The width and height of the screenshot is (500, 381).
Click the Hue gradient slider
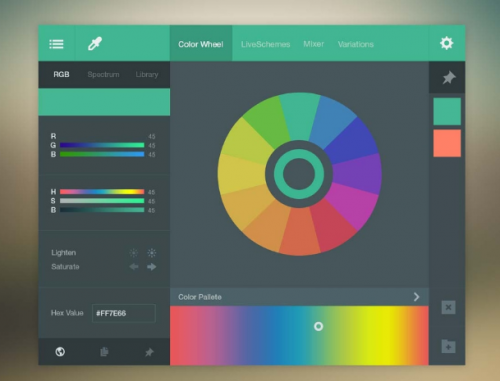click(x=102, y=192)
